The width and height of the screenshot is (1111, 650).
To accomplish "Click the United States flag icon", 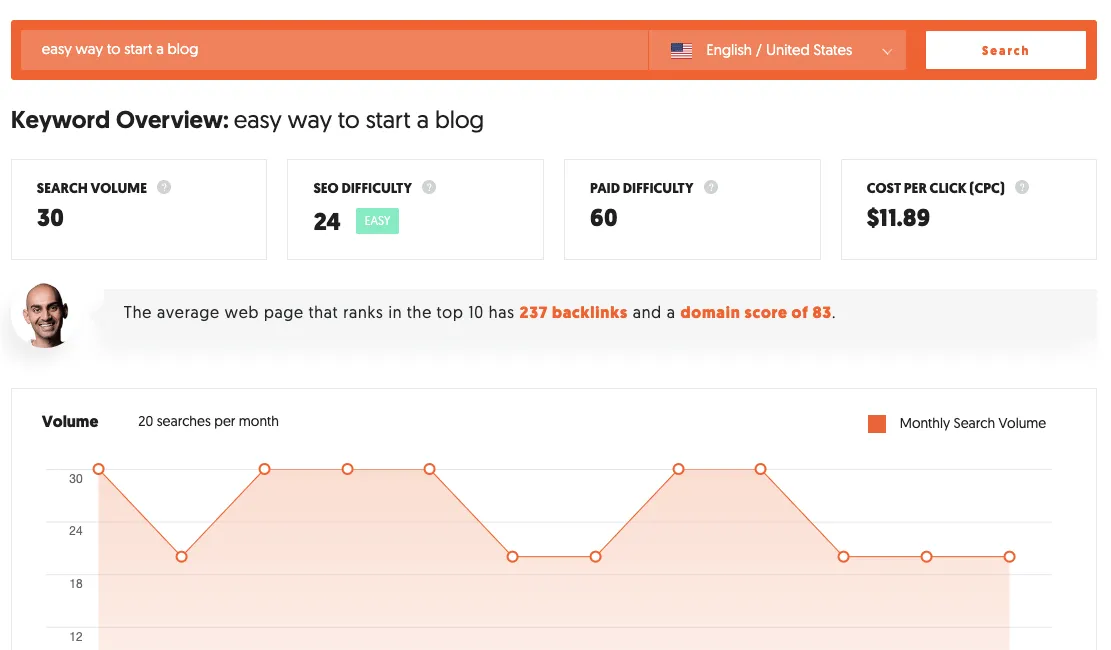I will tap(681, 50).
